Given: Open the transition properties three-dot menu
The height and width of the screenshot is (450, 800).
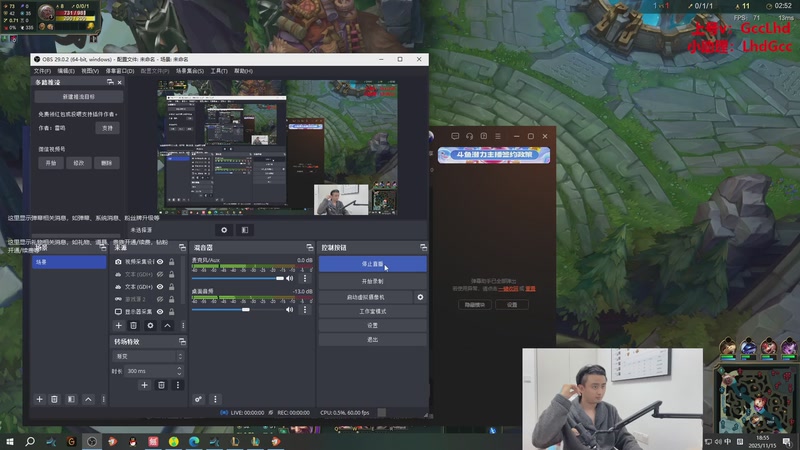Looking at the screenshot, I should (x=178, y=385).
